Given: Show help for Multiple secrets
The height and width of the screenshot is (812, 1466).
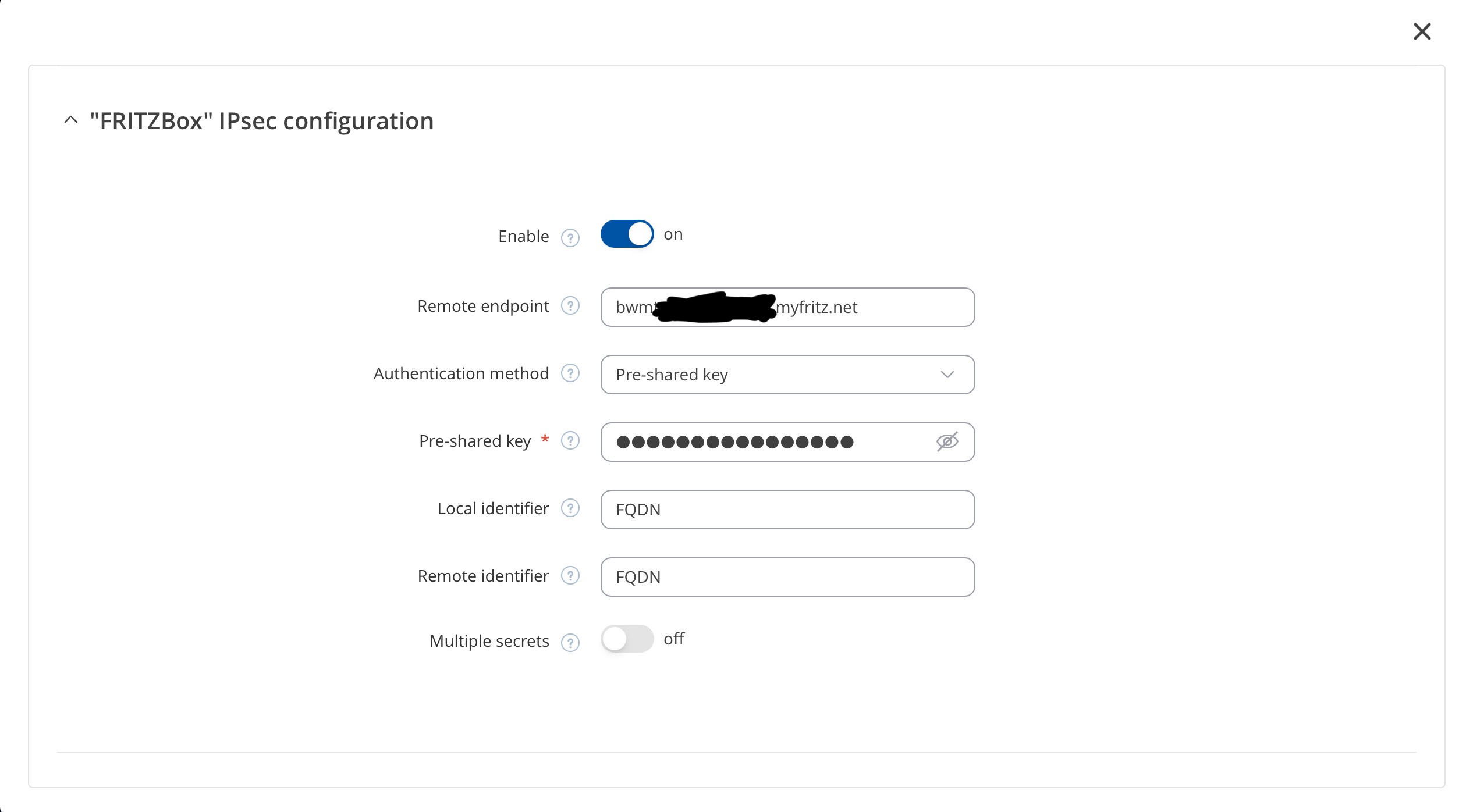Looking at the screenshot, I should pyautogui.click(x=570, y=643).
